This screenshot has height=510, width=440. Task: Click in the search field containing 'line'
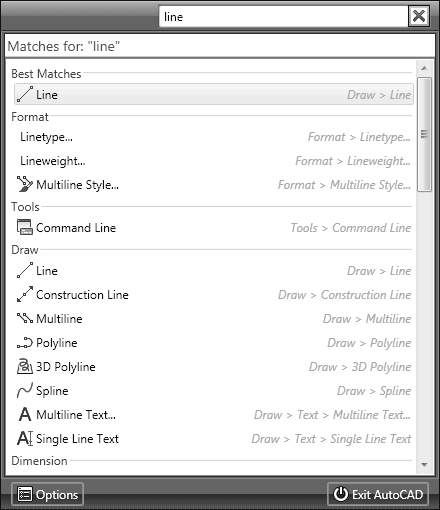(x=284, y=16)
